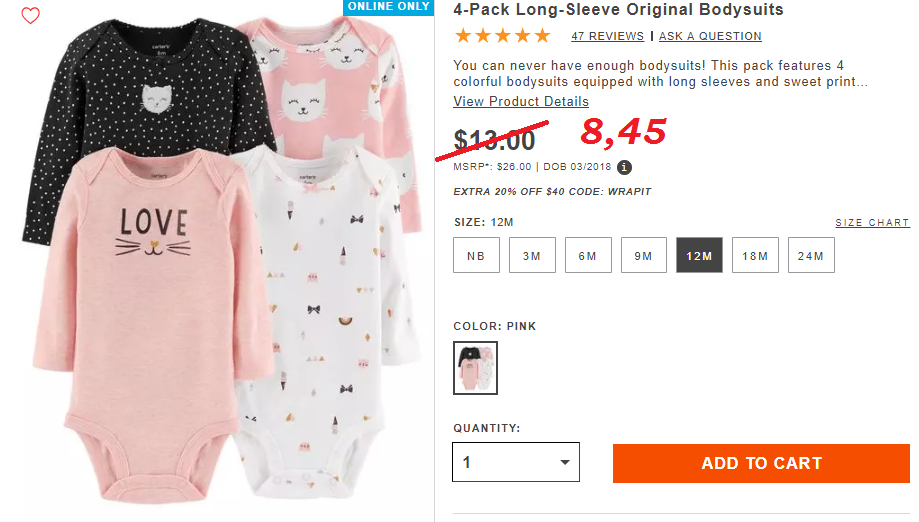This screenshot has height=522, width=919.
Task: Expand View Product Details
Action: click(x=521, y=101)
